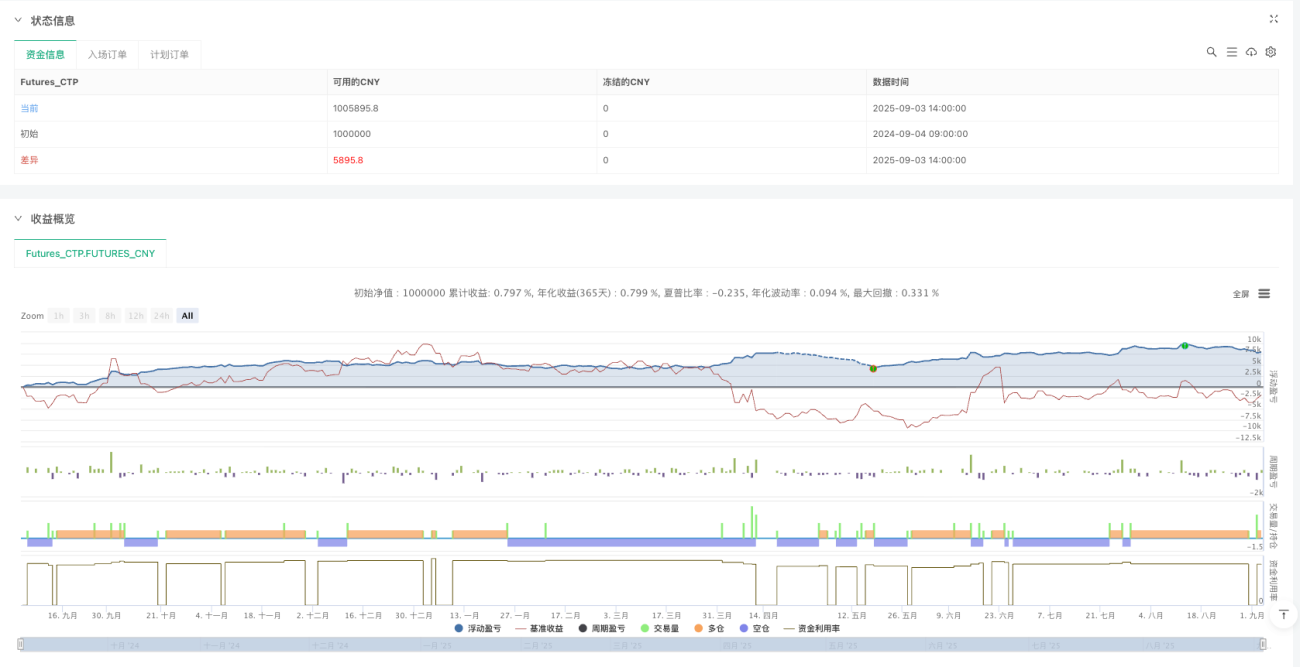The image size is (1300, 667).
Task: Click the collapse arrows icon at top right
Action: click(1273, 19)
